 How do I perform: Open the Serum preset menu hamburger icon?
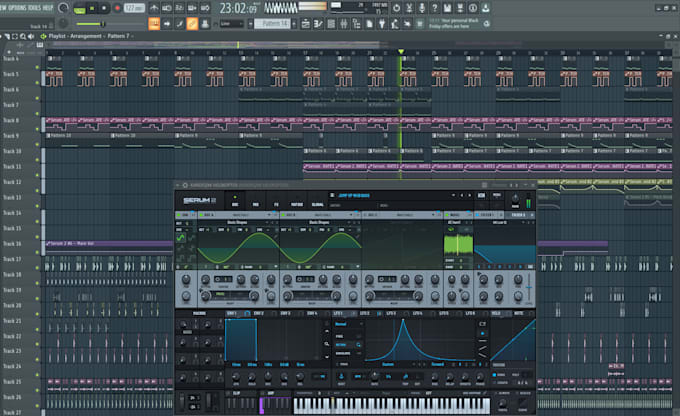(332, 195)
